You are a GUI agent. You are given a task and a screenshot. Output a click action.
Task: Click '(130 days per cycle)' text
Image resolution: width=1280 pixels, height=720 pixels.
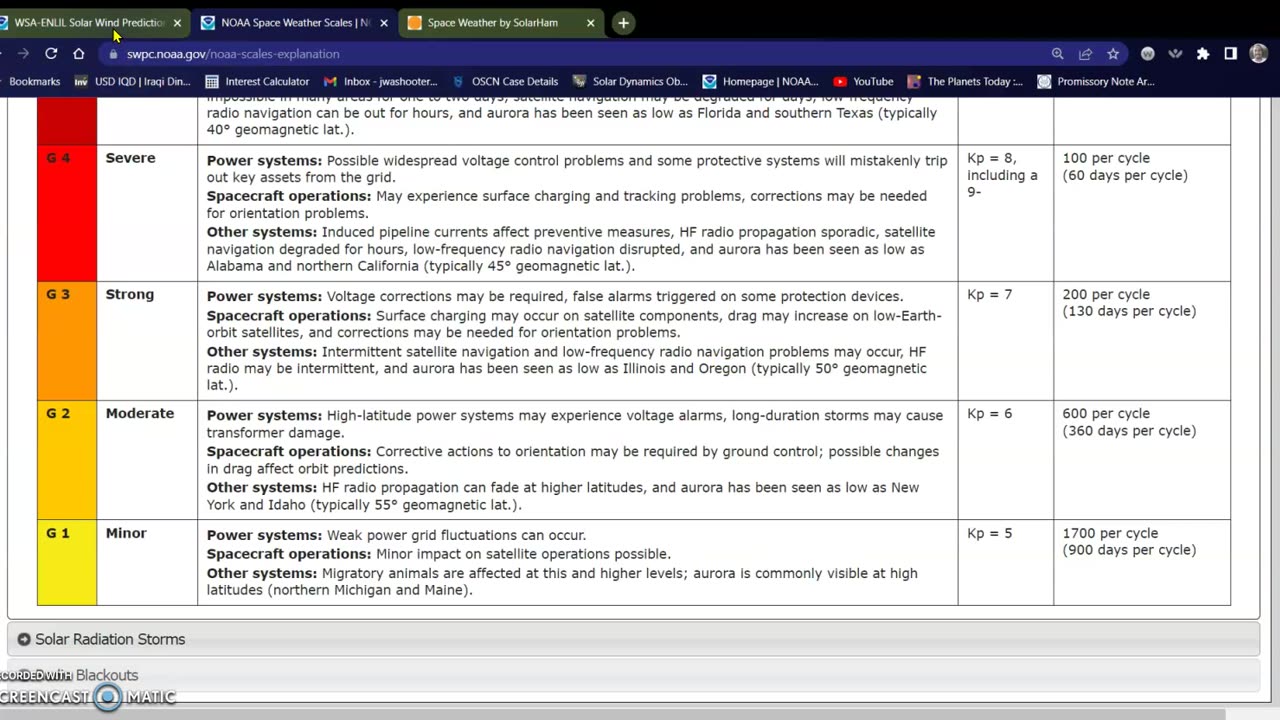1129,311
